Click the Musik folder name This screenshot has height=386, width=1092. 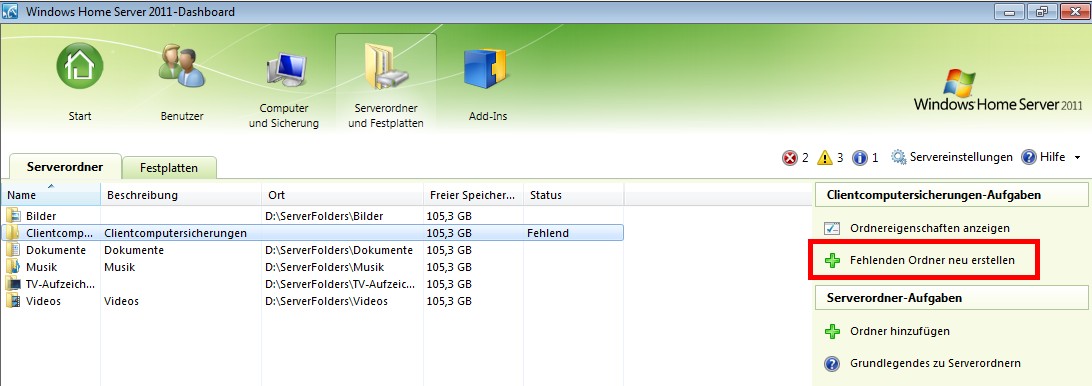41,267
